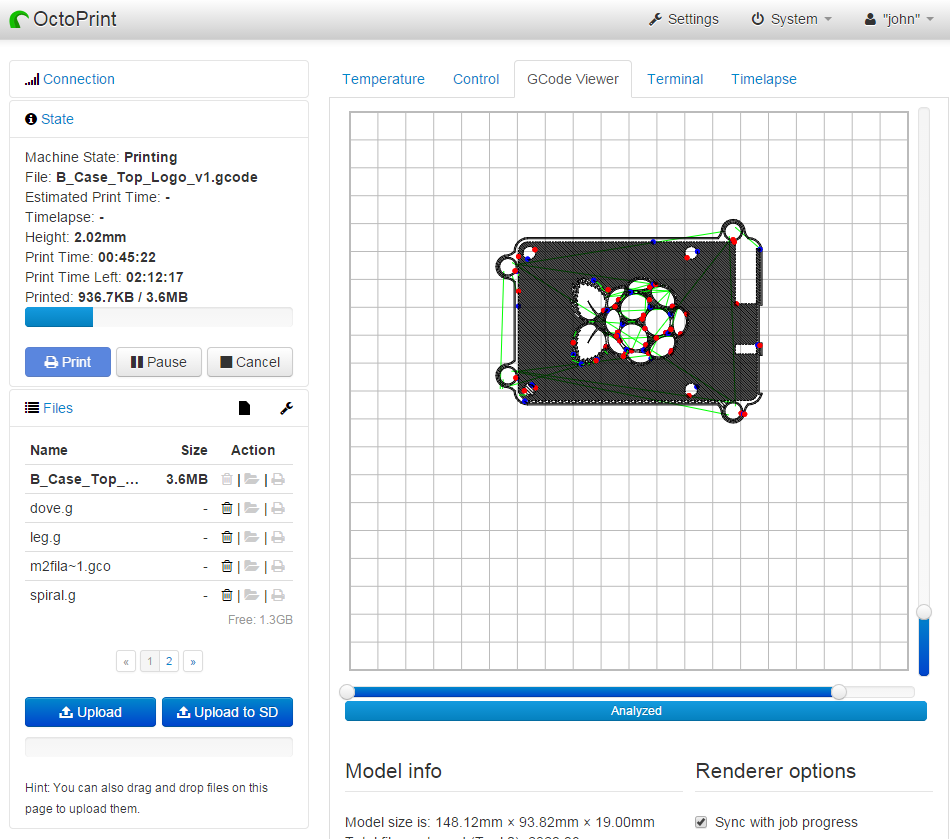This screenshot has width=950, height=839.
Task: Open the Terminal tab
Action: [x=675, y=79]
